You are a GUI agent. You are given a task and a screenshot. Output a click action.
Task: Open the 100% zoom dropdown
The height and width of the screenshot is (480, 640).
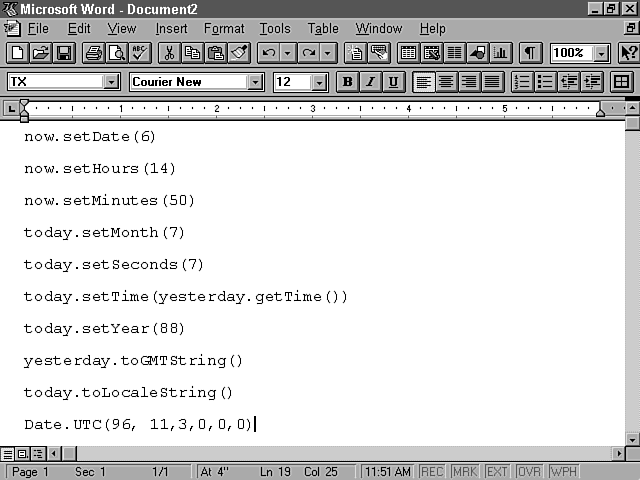(602, 53)
